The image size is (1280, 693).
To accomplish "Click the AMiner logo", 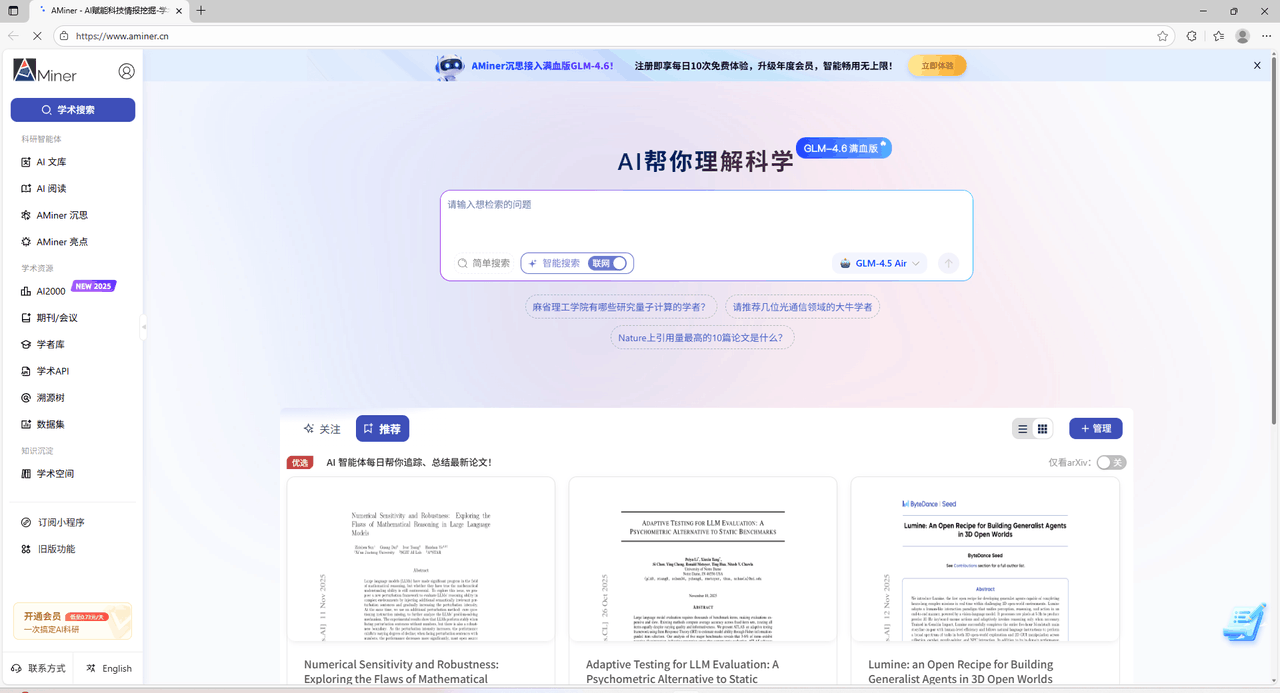I will pyautogui.click(x=45, y=70).
